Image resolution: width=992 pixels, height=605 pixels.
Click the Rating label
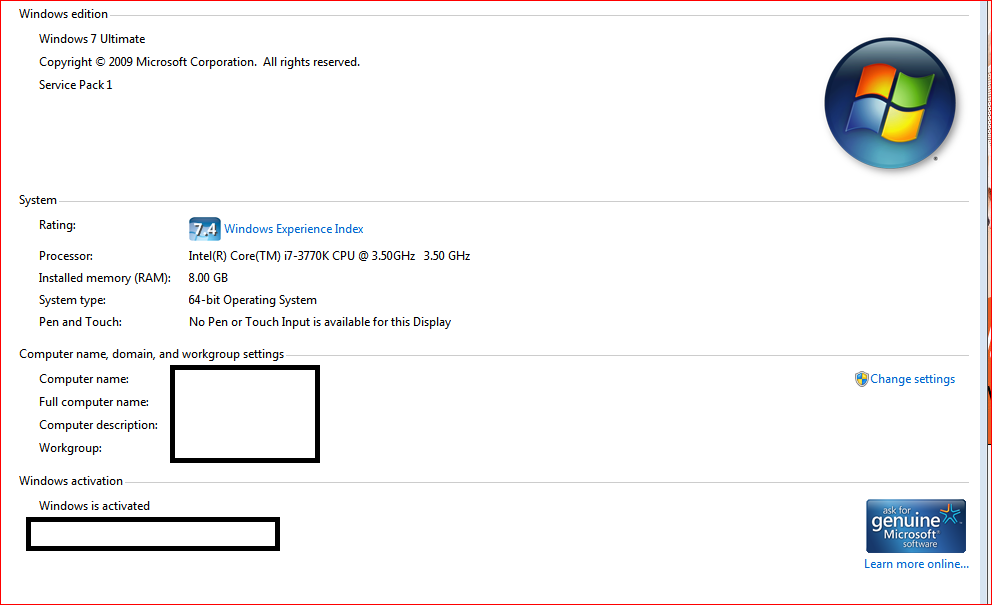pos(57,225)
